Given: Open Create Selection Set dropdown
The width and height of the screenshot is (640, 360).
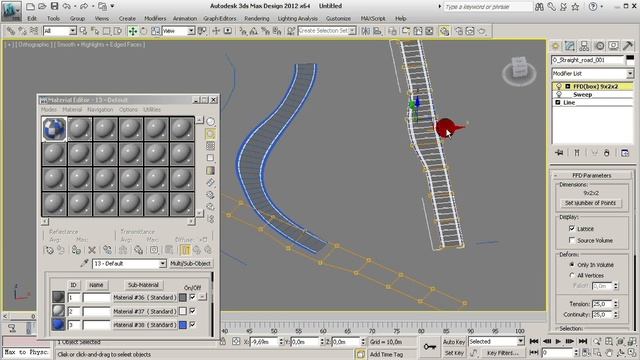Looking at the screenshot, I should pyautogui.click(x=352, y=31).
